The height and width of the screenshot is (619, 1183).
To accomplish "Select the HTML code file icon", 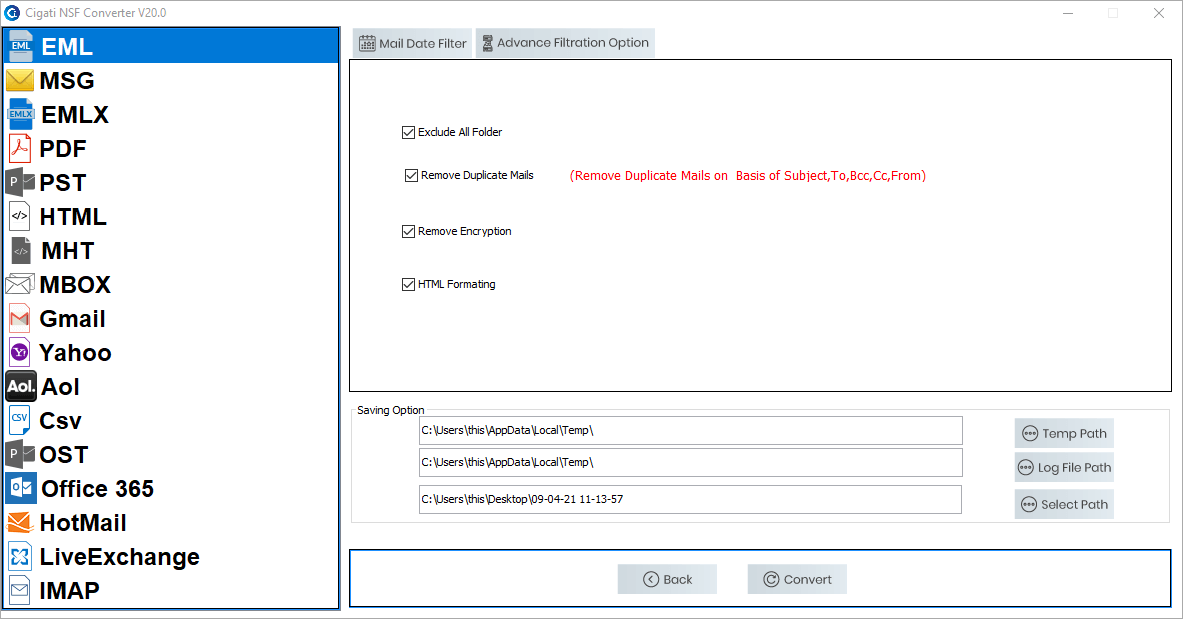I will [x=20, y=216].
